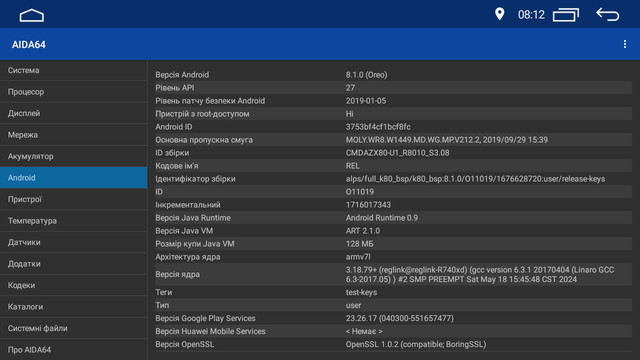Open the recent apps overview icon

(x=566, y=15)
